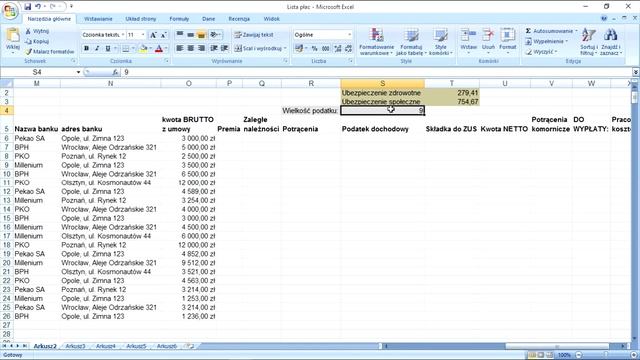Open the Format cells menu

click(508, 41)
